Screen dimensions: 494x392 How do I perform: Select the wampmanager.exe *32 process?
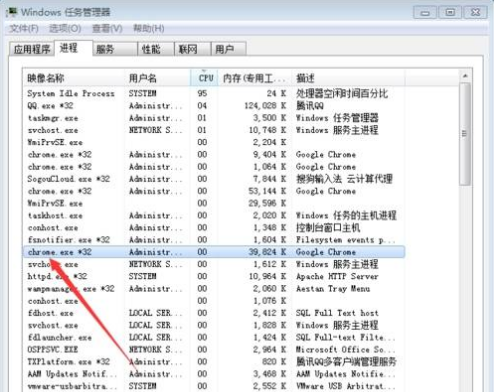[214, 289]
